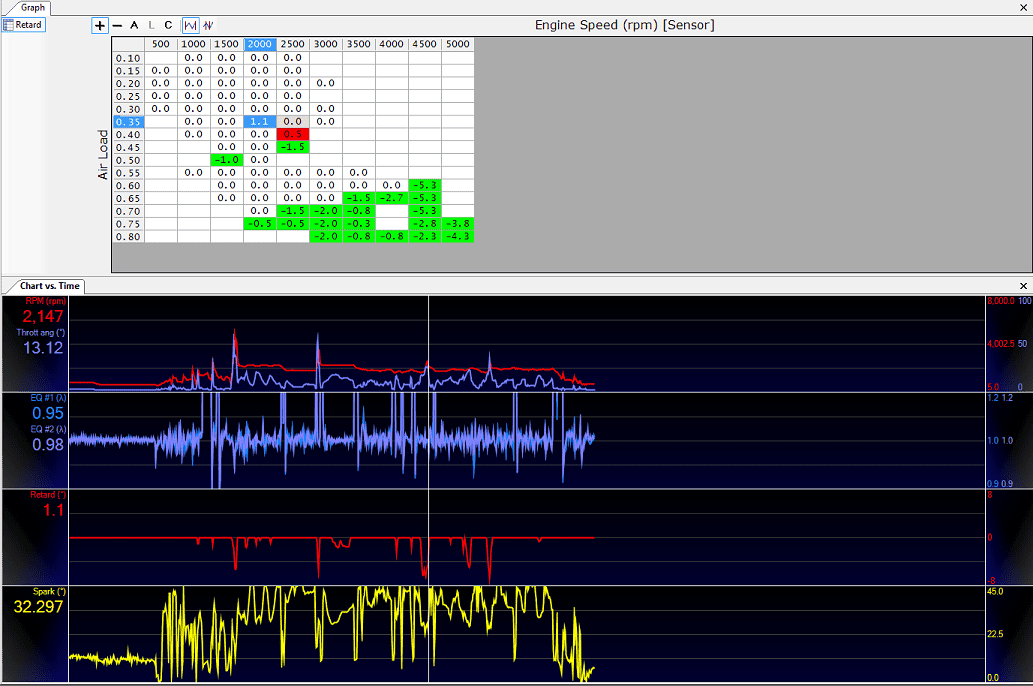Click the -4.3 cell at 5000 rpm
The width and height of the screenshot is (1033, 686).
click(x=458, y=237)
